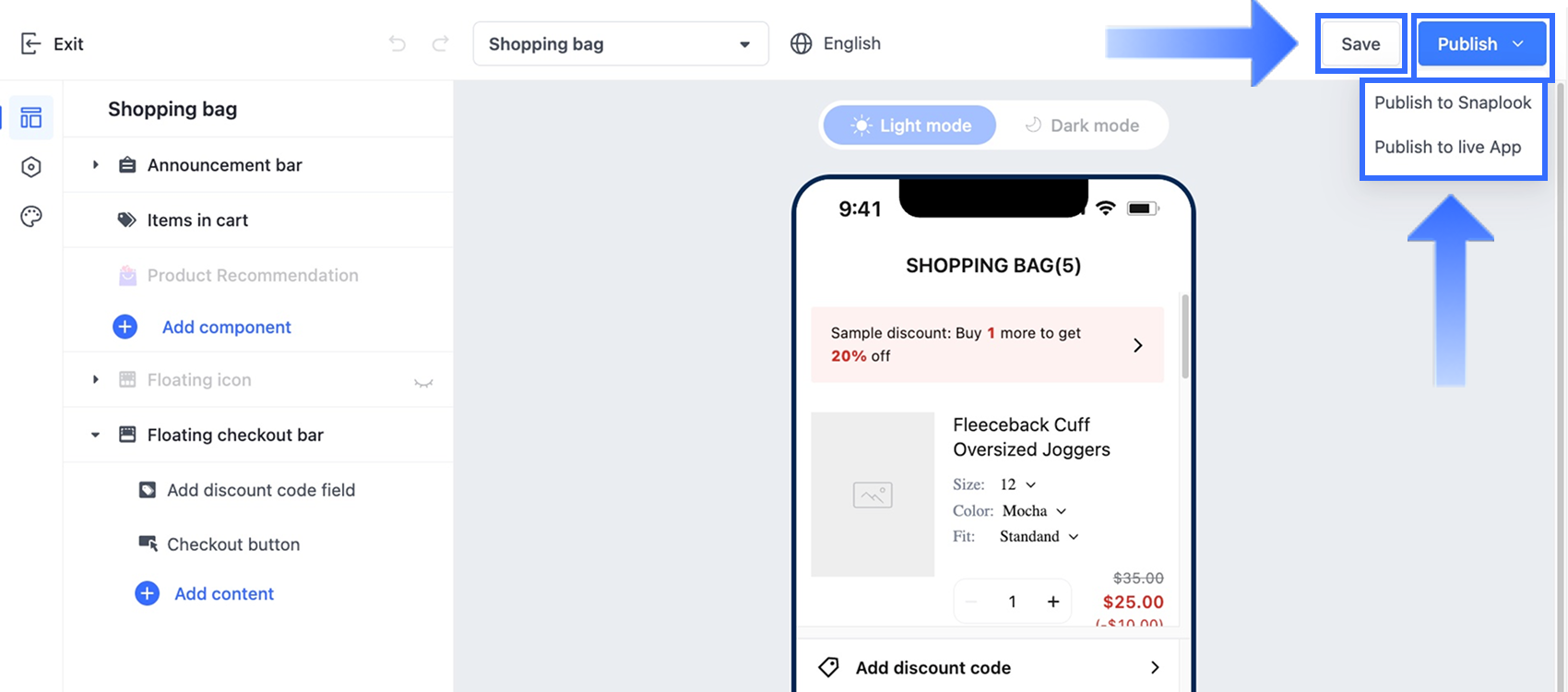
Task: Open the hexagon settings sidebar icon
Action: coord(31,167)
